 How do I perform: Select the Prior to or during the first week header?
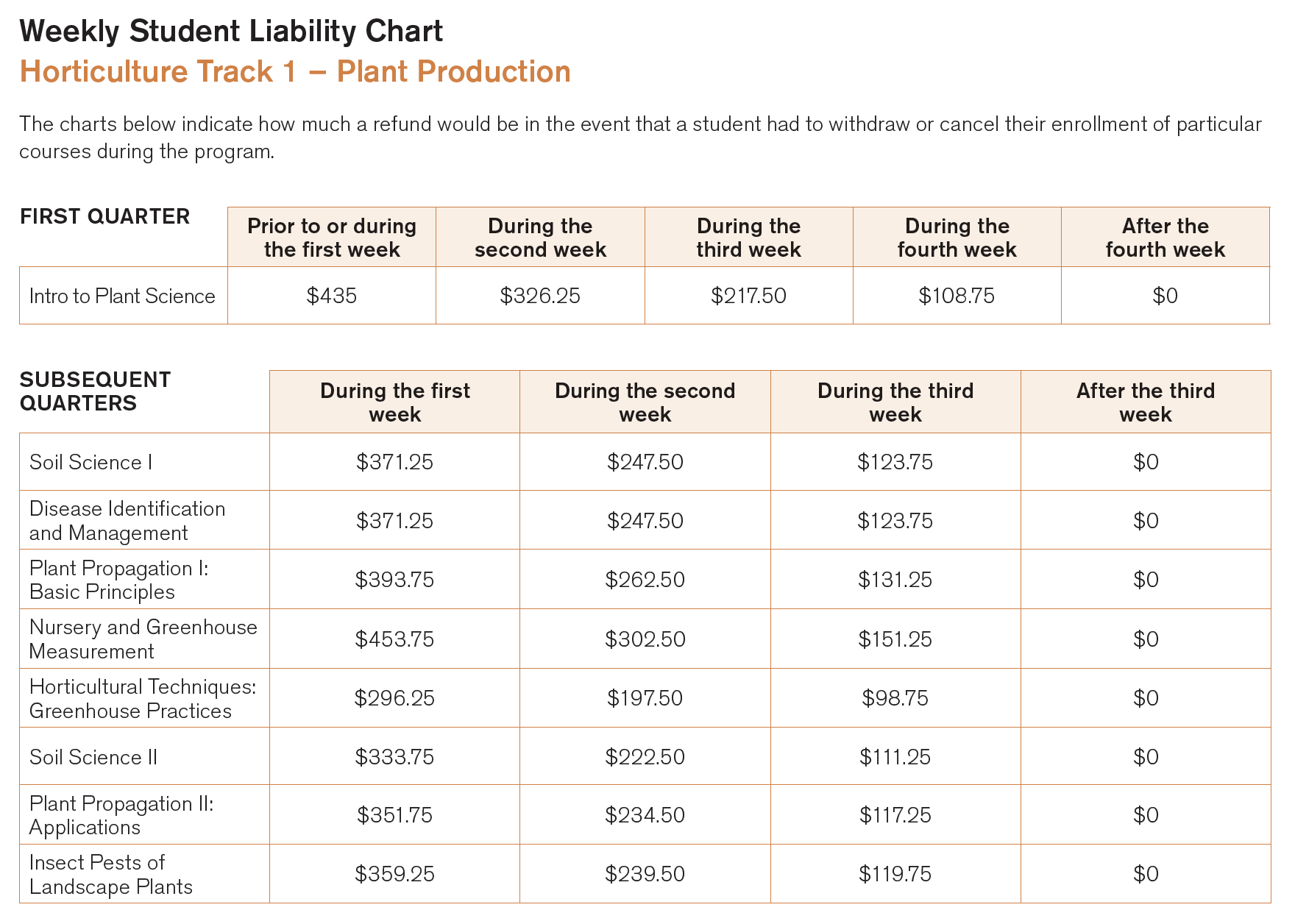tap(332, 238)
